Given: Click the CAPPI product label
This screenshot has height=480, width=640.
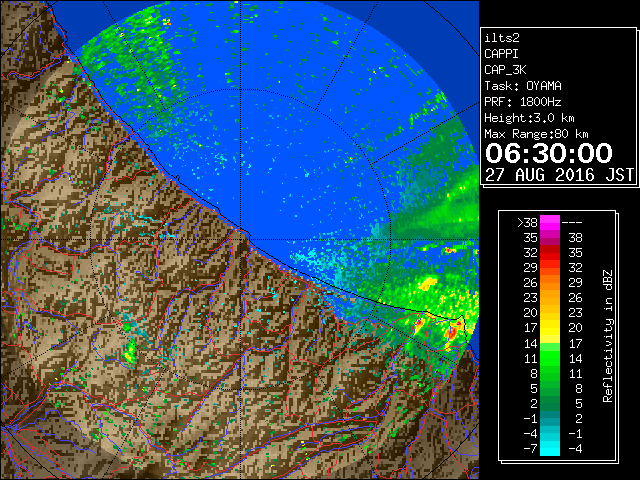Looking at the screenshot, I should [x=502, y=54].
